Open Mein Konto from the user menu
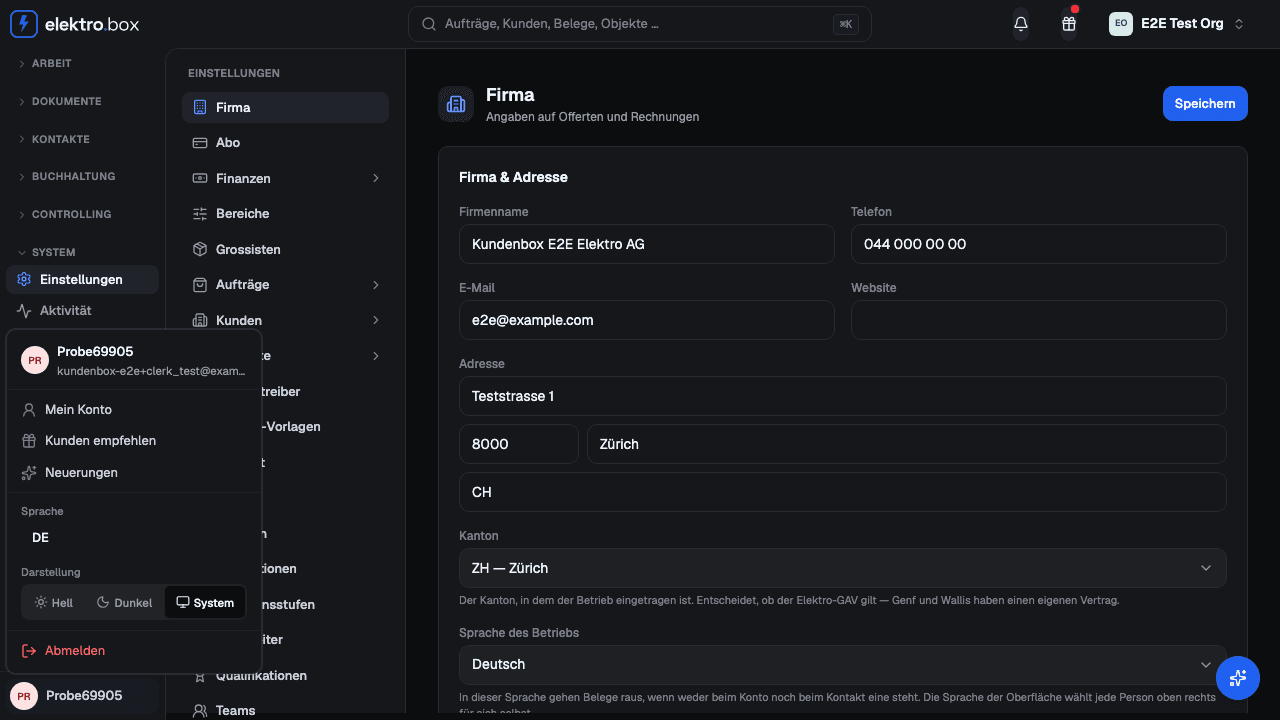1280x720 pixels. pos(134,409)
